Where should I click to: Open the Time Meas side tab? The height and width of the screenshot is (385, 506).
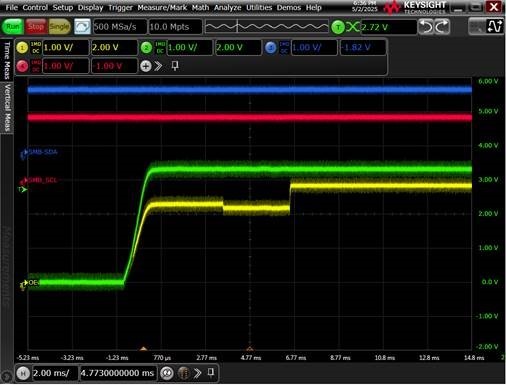(7, 60)
